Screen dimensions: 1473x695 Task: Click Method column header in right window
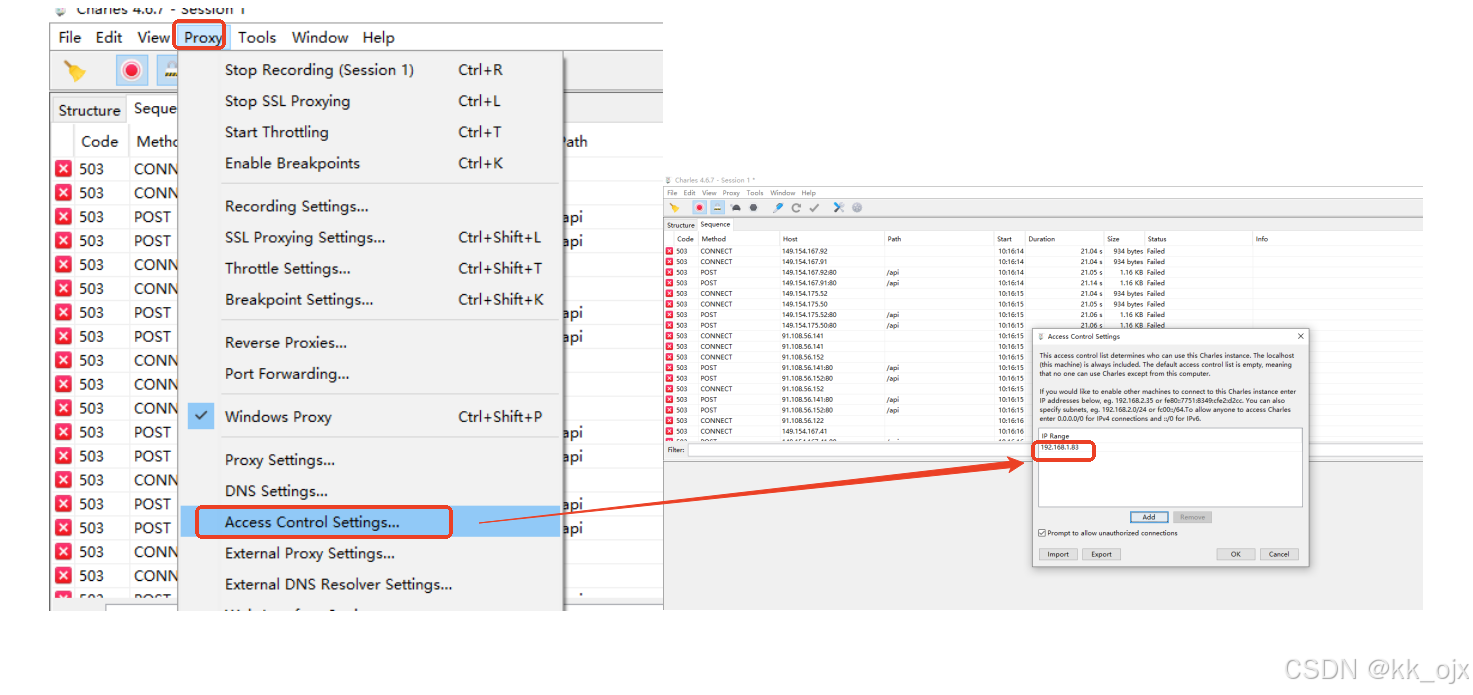pos(713,239)
